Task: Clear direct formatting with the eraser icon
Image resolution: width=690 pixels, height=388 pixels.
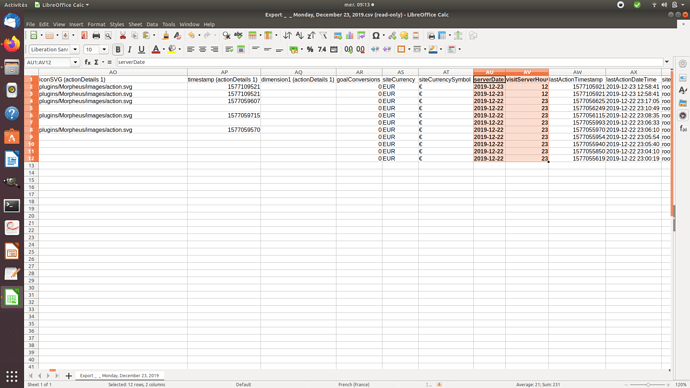Action: click(x=177, y=36)
